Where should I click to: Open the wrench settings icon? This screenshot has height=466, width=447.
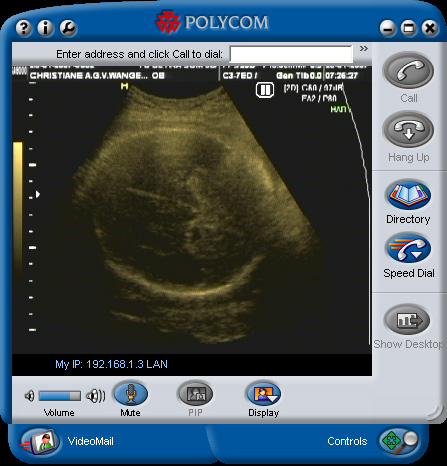68,28
